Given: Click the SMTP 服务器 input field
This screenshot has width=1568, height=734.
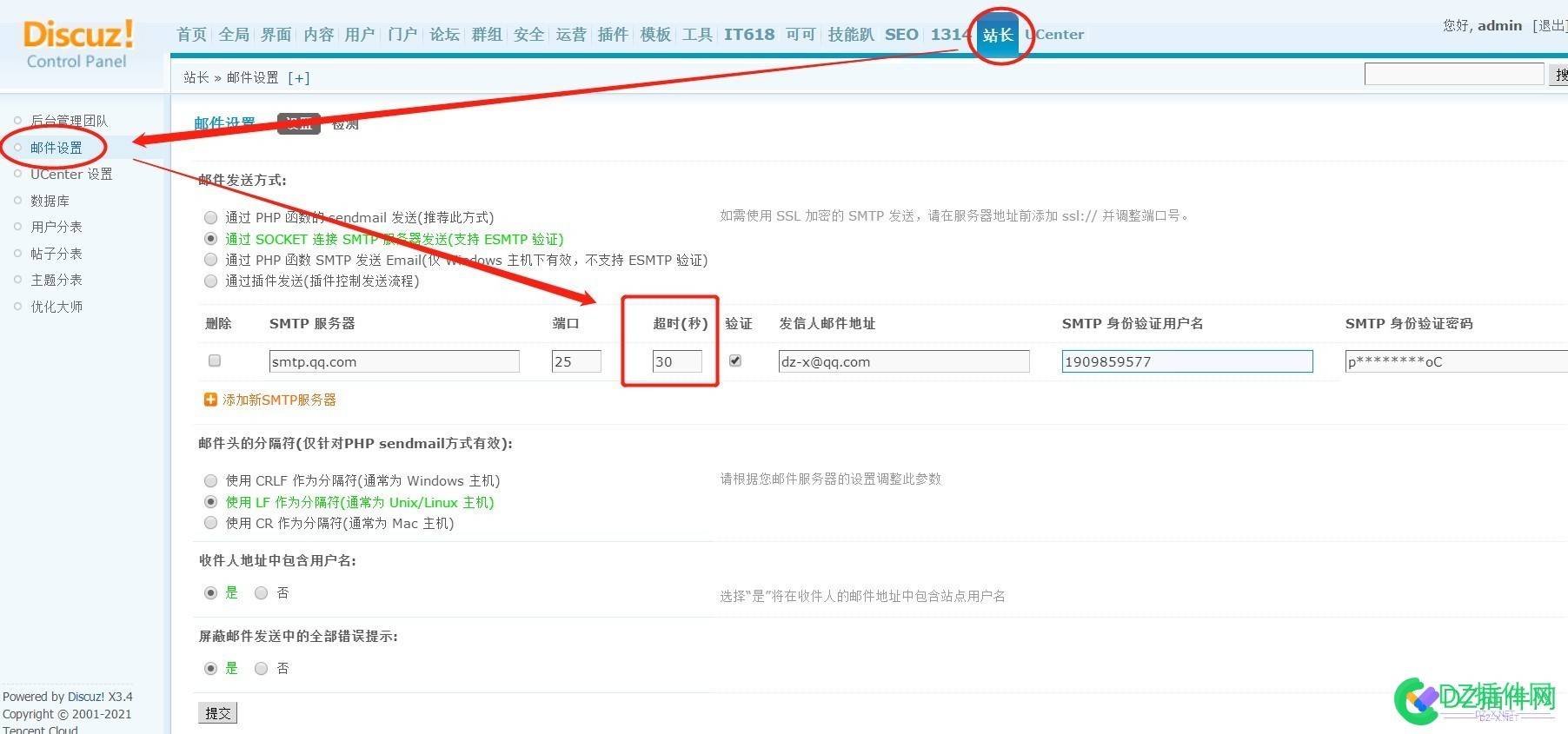Looking at the screenshot, I should tap(395, 361).
